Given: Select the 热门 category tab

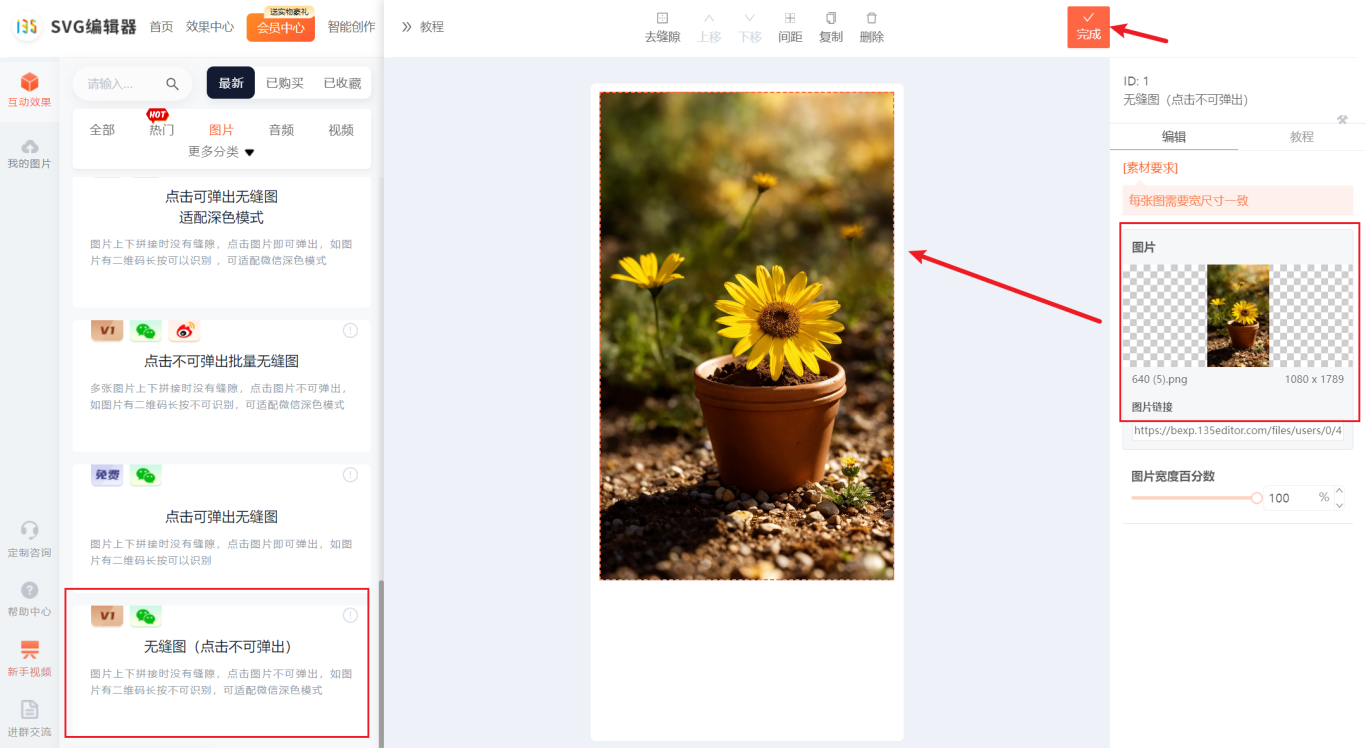Looking at the screenshot, I should (161, 130).
